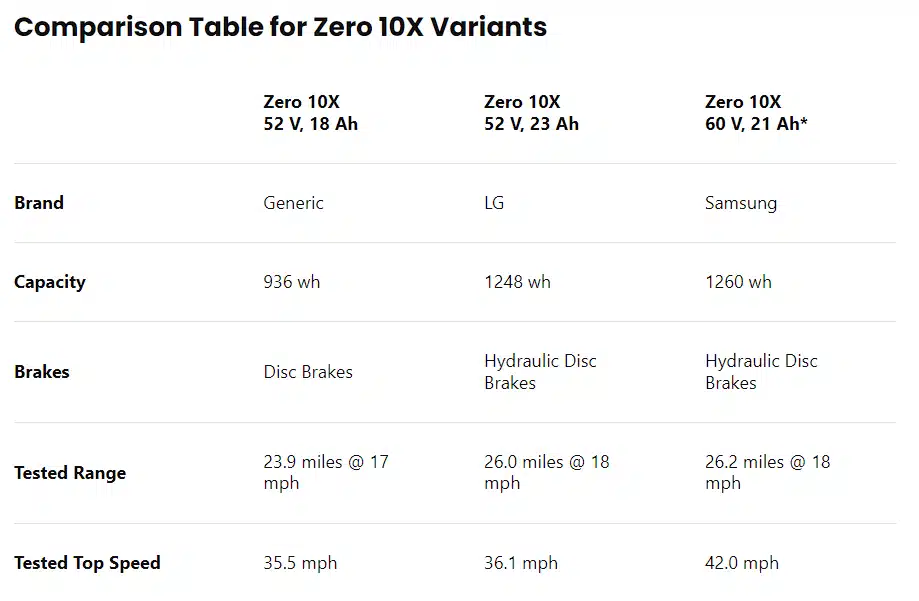This screenshot has height=601, width=919.
Task: Click the Tested Top Speed row label
Action: point(87,563)
